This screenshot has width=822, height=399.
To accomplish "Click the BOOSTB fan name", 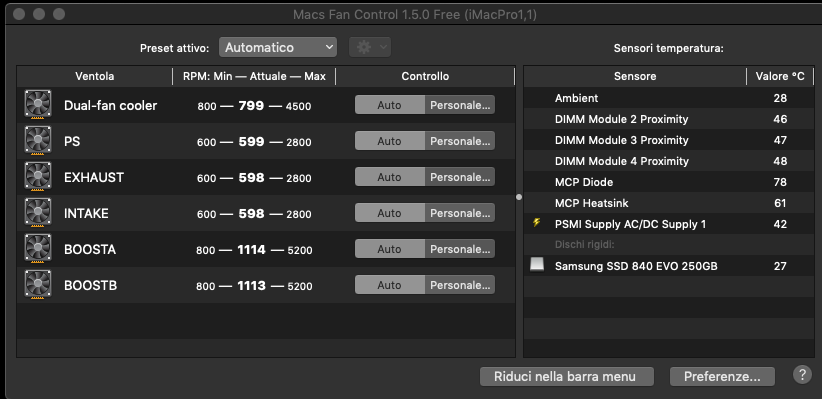I will (x=90, y=286).
